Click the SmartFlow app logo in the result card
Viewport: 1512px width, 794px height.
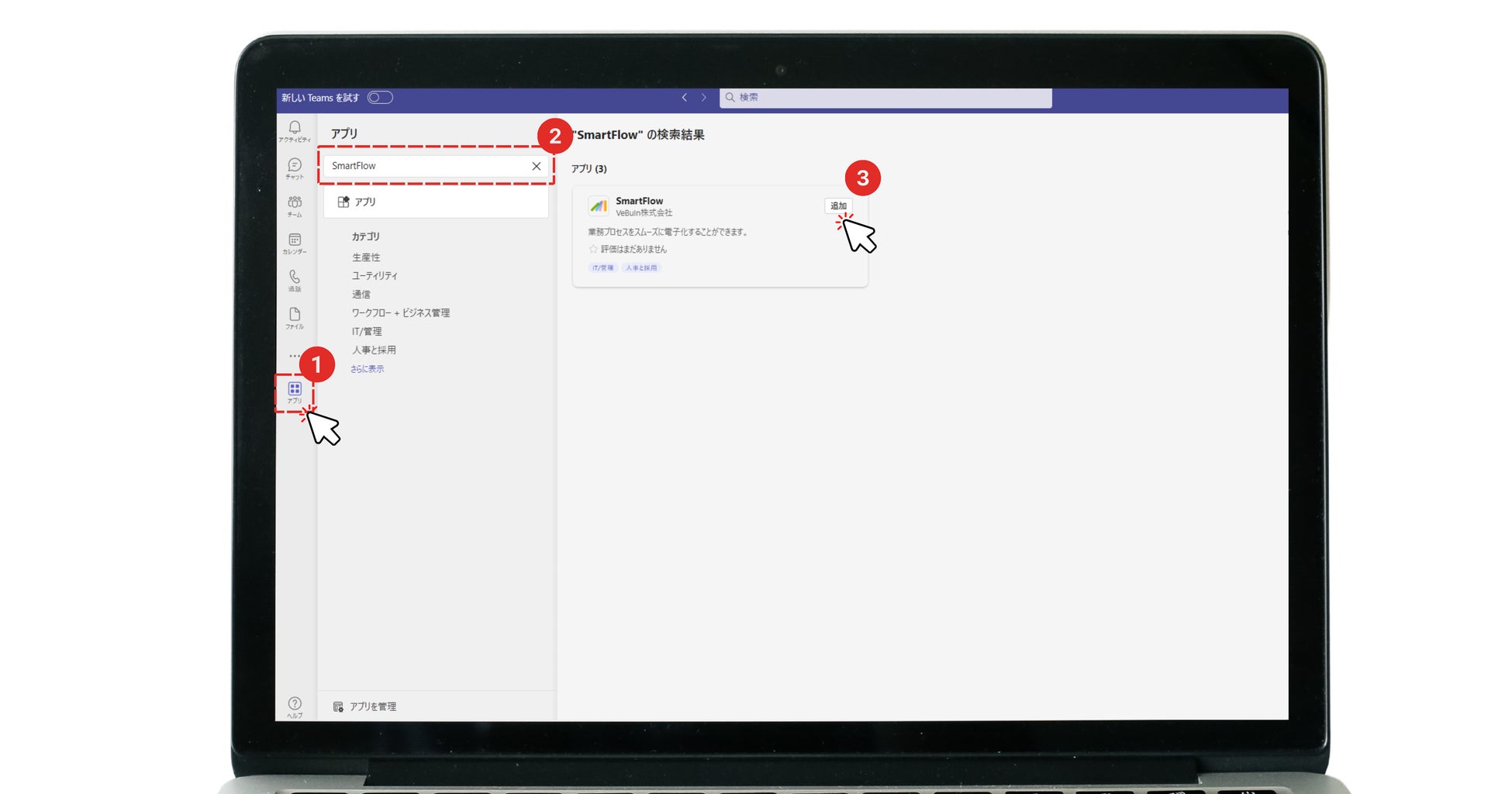tap(598, 205)
